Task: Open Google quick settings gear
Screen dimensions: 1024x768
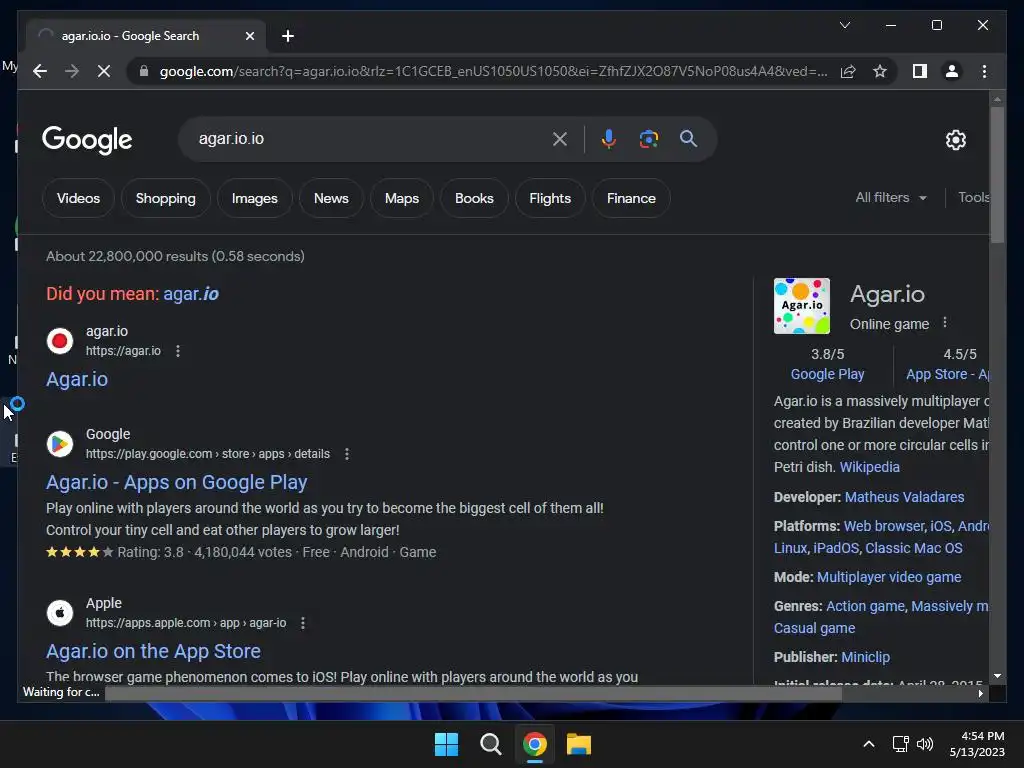Action: pos(955,140)
